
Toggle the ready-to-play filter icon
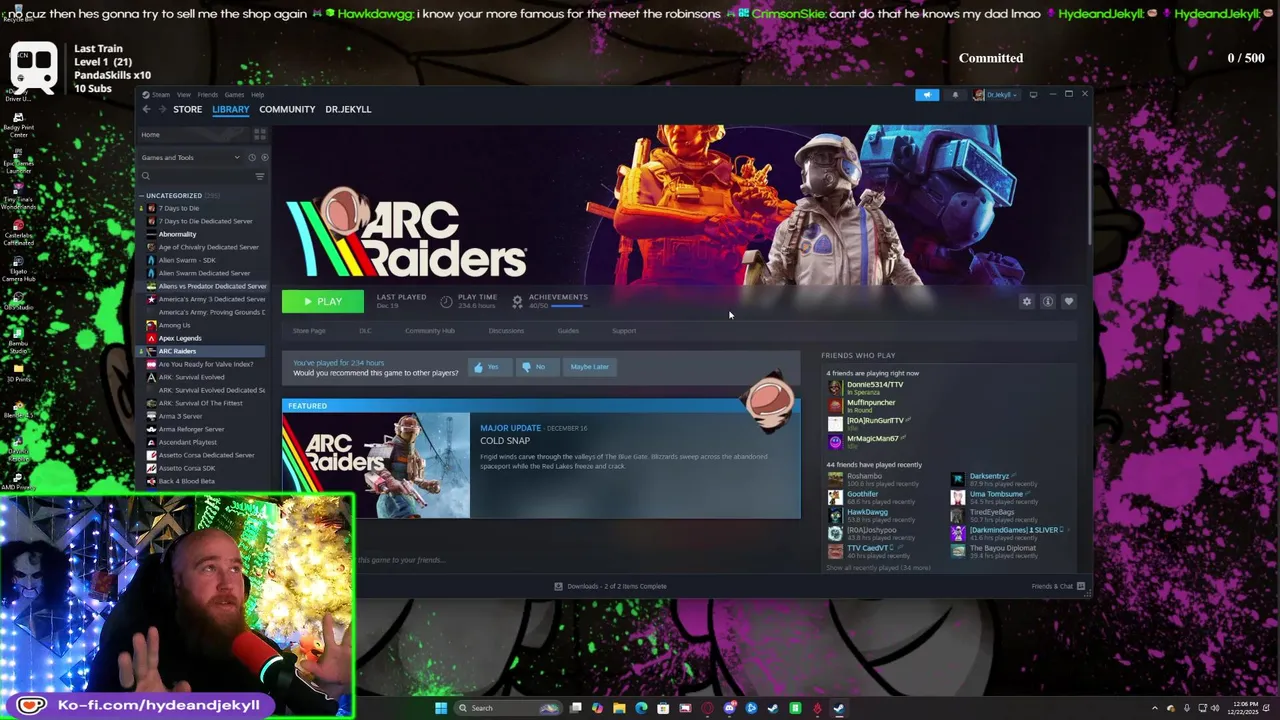tap(264, 157)
